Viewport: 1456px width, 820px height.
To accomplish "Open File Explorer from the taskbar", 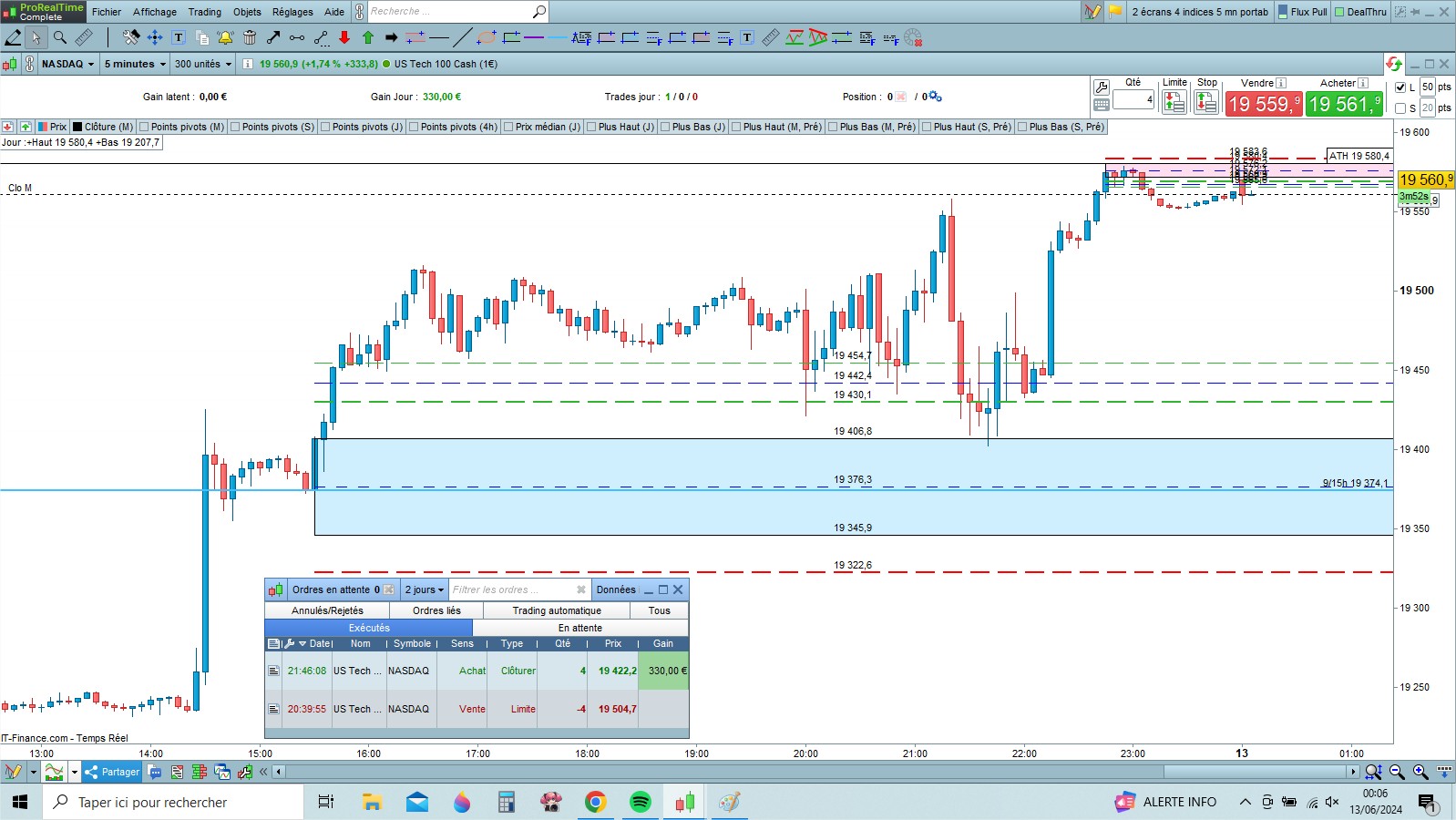I will (x=372, y=802).
